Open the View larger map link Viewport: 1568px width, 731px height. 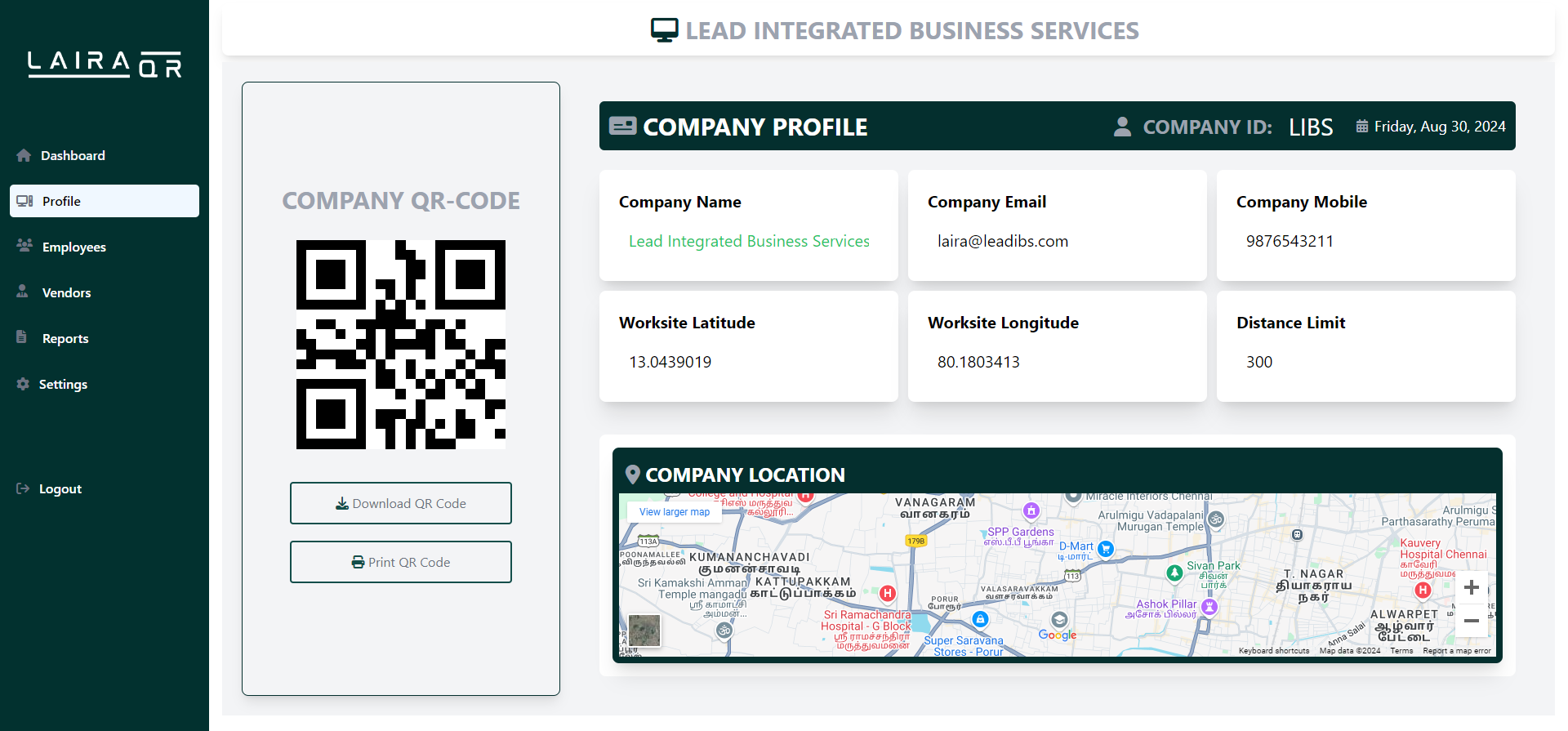click(674, 512)
